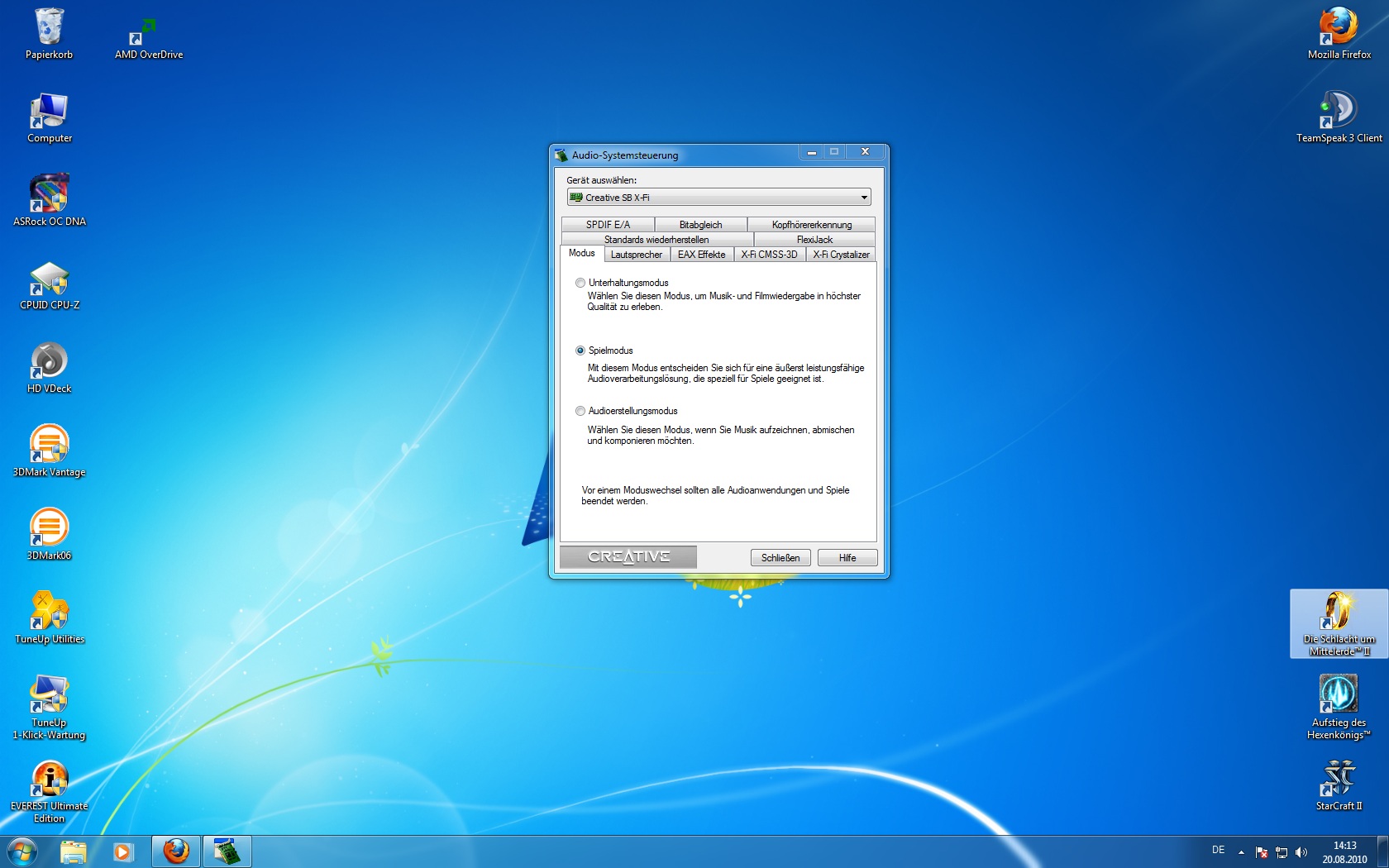Open the volume speaker tray icon

[1301, 852]
